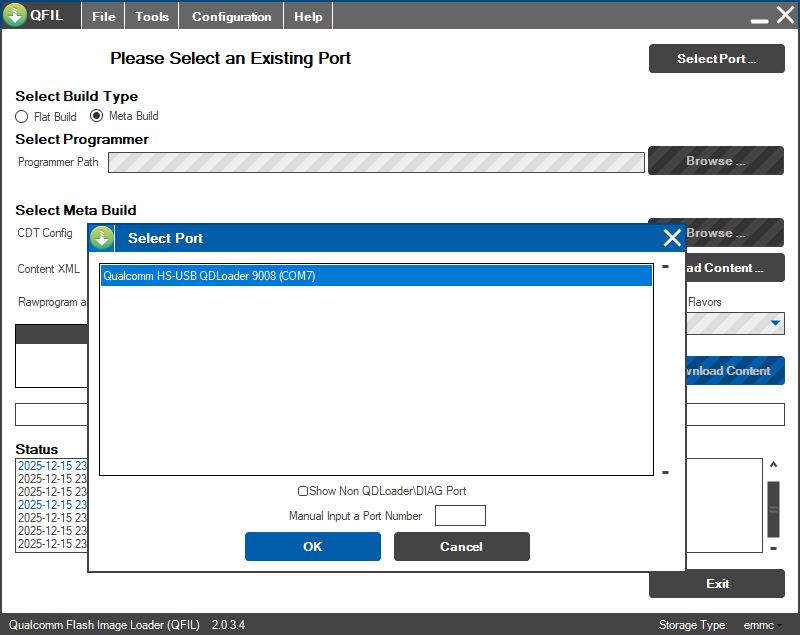Select Qualcomm HS-USB QDLoader 9008 (COM7) entry
This screenshot has width=800, height=635.
click(376, 276)
